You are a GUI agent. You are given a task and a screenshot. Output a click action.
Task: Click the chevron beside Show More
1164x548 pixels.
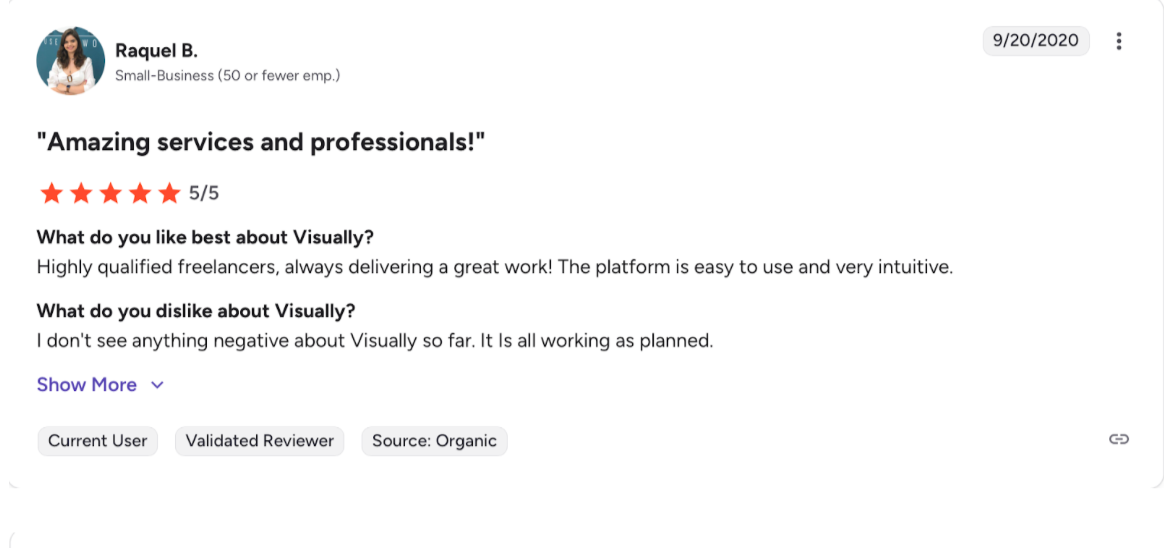tap(157, 385)
